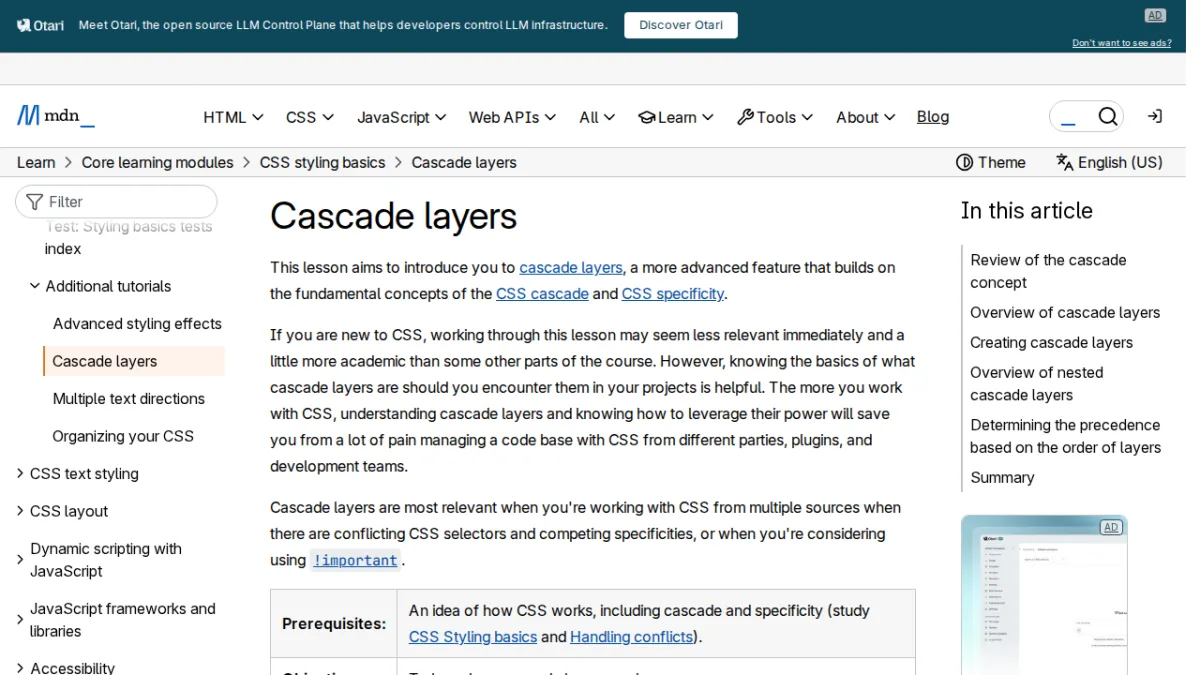The width and height of the screenshot is (1200, 675).
Task: Open the Theme switcher
Action: (991, 162)
